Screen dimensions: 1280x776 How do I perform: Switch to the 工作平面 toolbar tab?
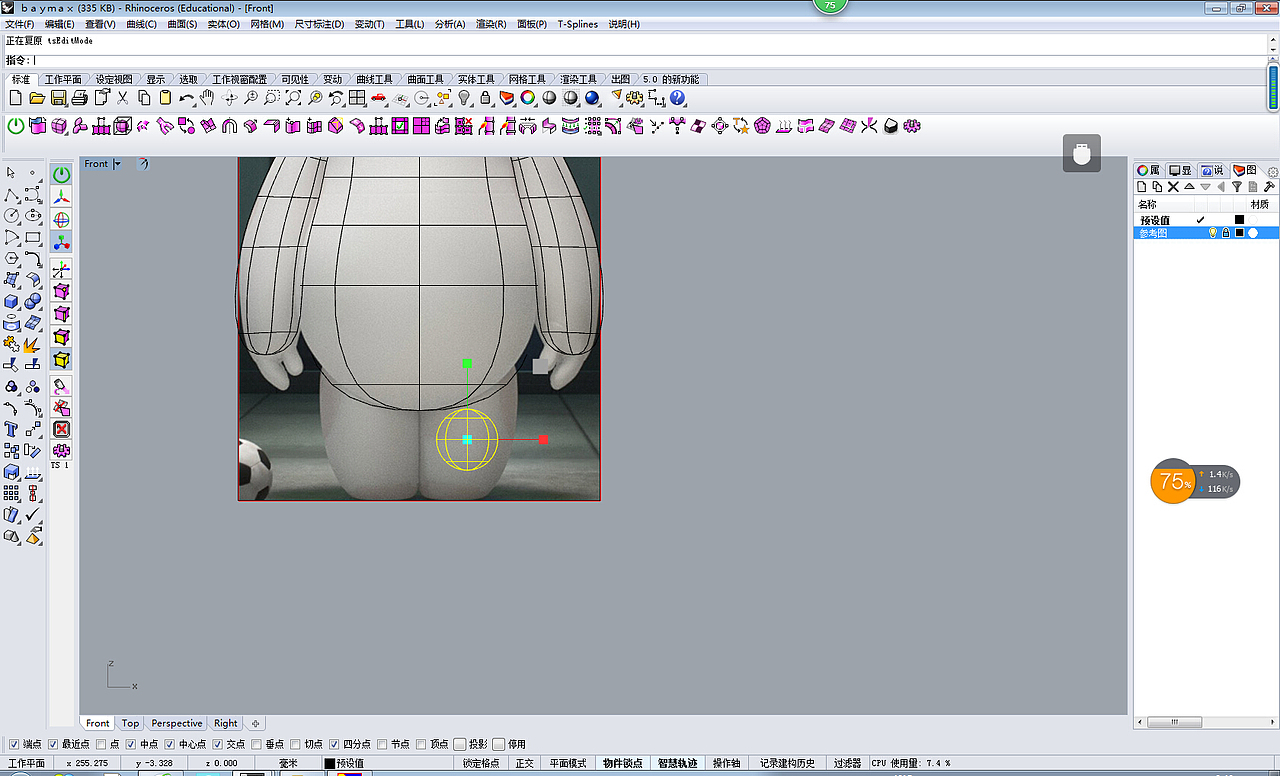point(64,79)
